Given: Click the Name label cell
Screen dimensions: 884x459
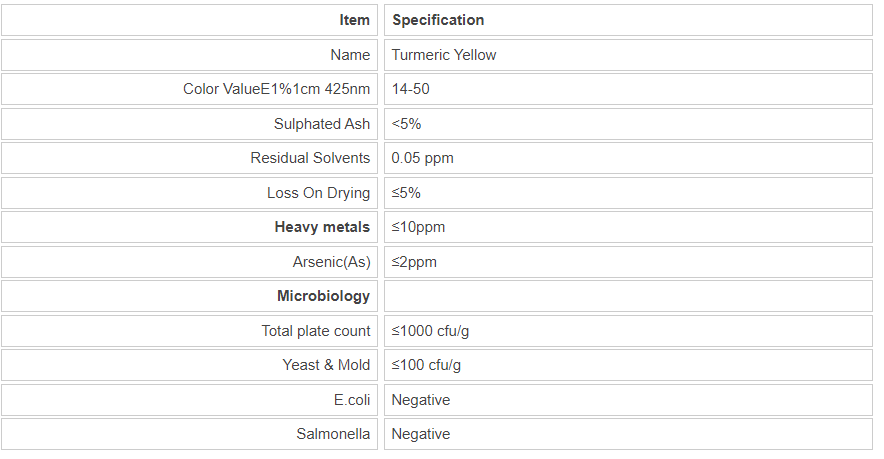Looking at the screenshot, I should point(350,55).
